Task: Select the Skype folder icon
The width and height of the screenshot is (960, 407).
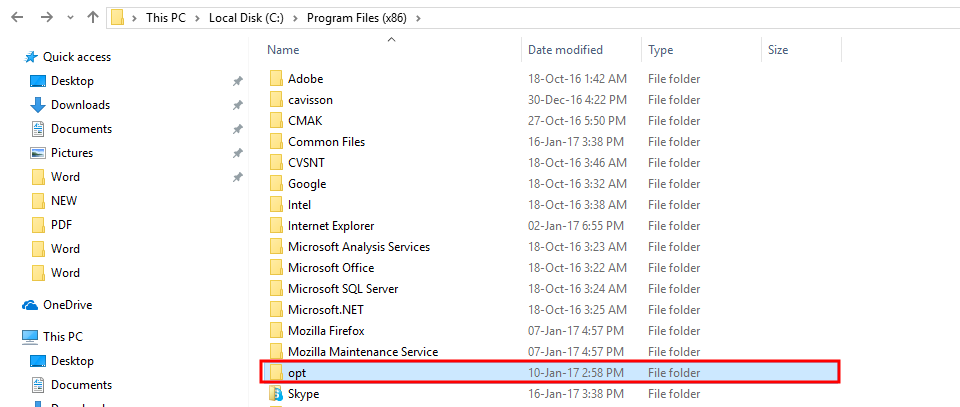Action: tap(277, 394)
